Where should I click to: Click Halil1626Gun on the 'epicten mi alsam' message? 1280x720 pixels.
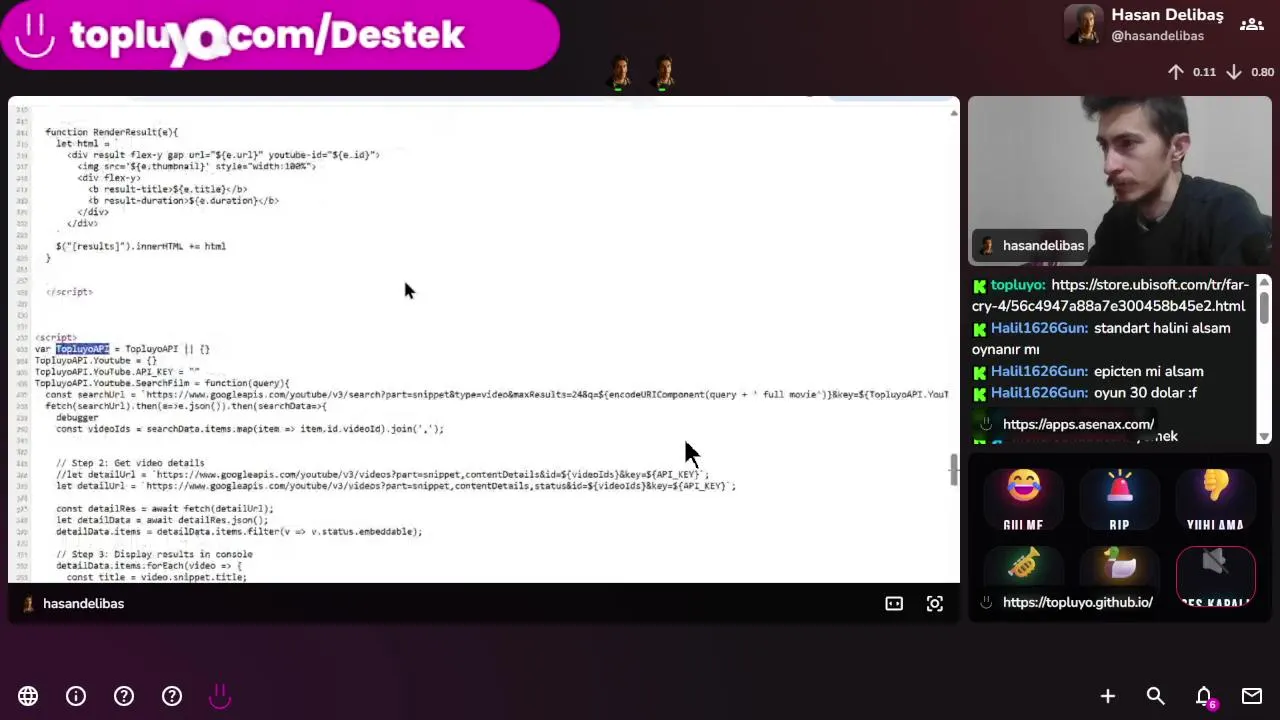point(1039,371)
